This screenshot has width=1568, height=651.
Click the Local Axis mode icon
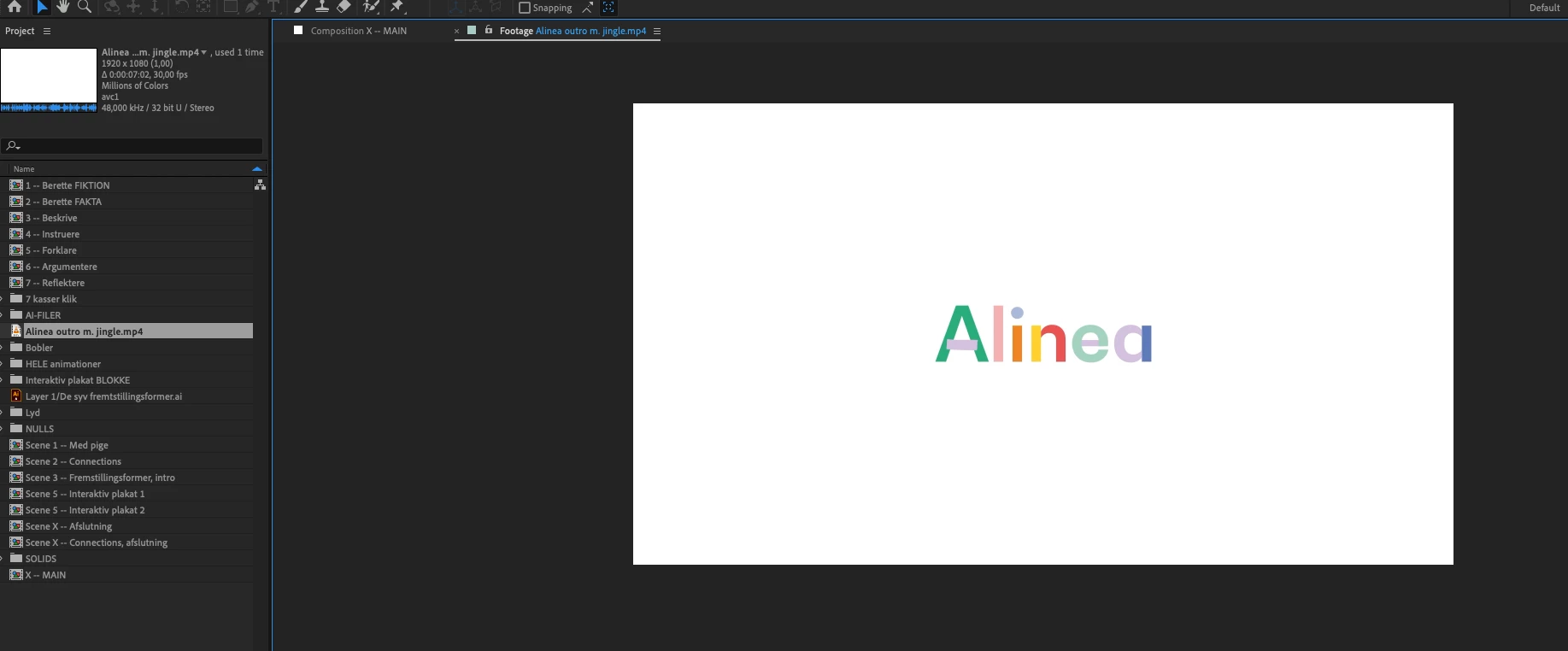coord(455,7)
